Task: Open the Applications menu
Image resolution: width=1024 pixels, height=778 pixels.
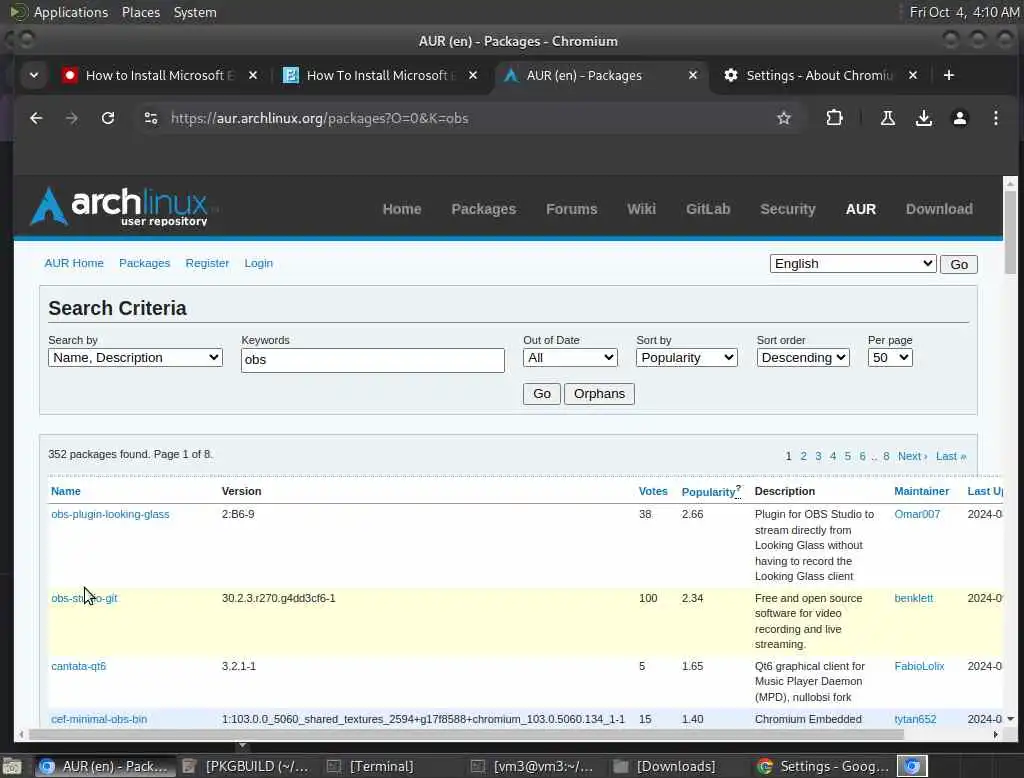Action: pos(71,12)
